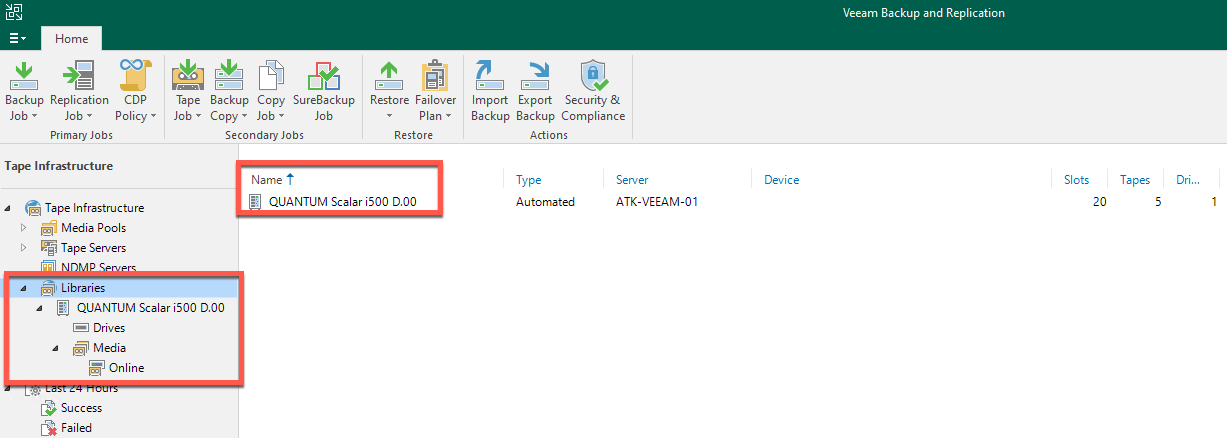Select Drives under the QUANTUM library

[108, 328]
